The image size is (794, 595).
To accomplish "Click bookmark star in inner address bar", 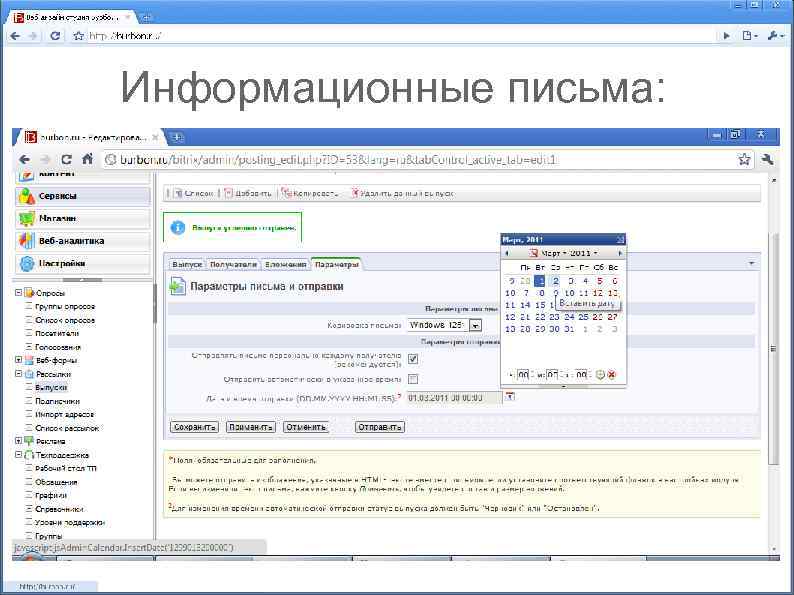I will pyautogui.click(x=744, y=160).
